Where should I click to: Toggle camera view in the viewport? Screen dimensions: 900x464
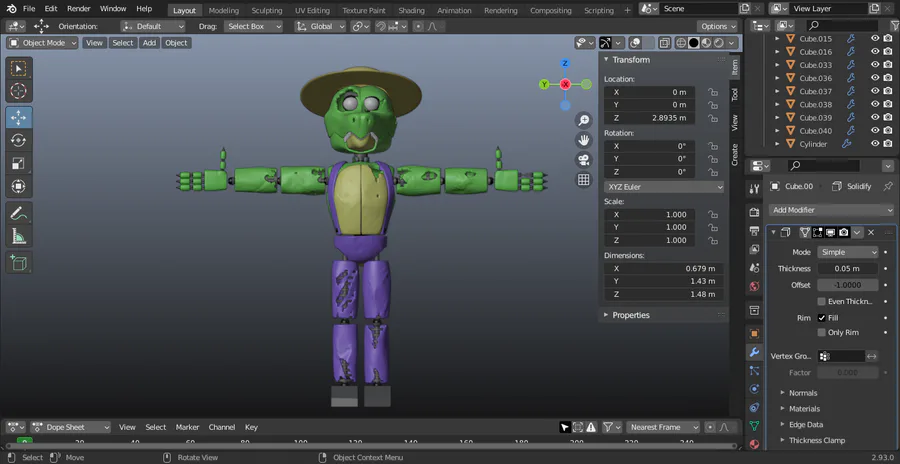click(584, 160)
